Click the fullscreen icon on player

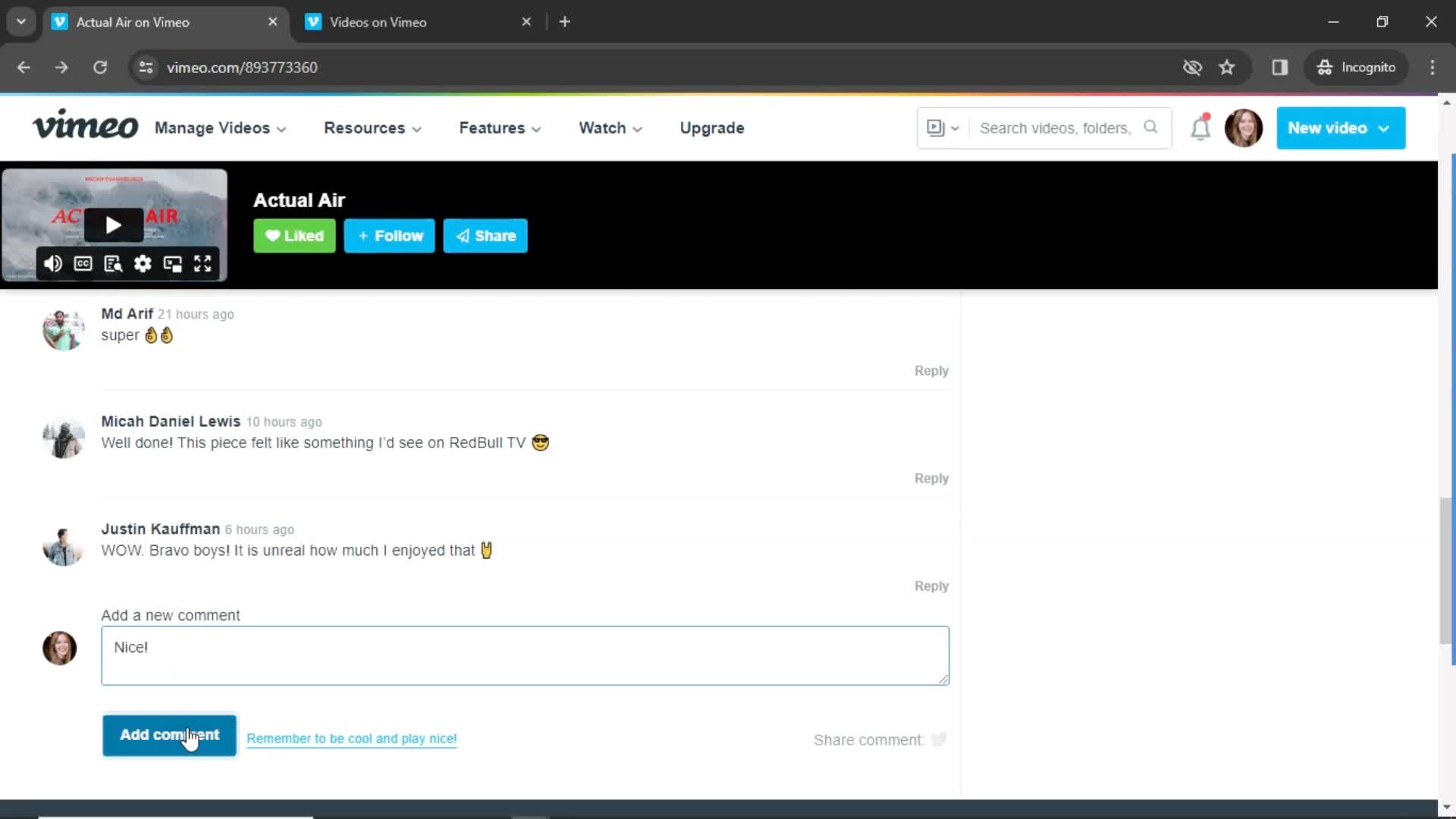[x=201, y=263]
